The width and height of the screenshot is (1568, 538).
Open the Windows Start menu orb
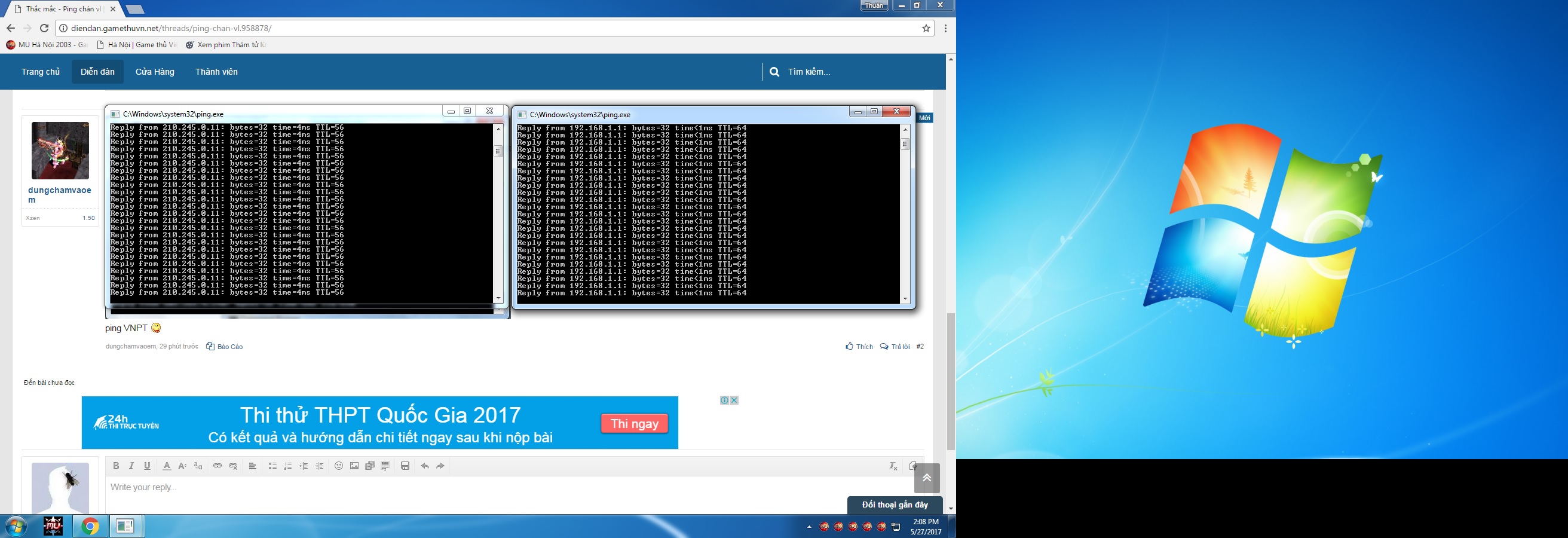click(17, 526)
